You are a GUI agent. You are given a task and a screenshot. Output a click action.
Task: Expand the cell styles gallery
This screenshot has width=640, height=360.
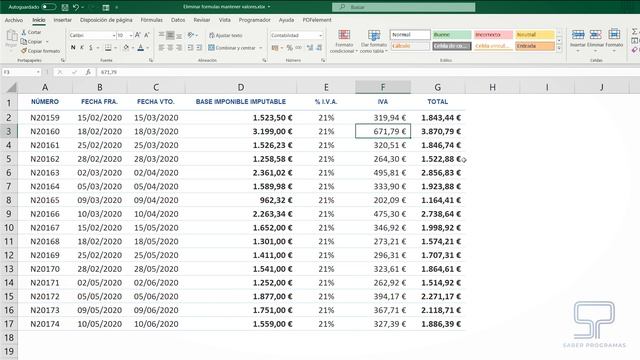(559, 49)
